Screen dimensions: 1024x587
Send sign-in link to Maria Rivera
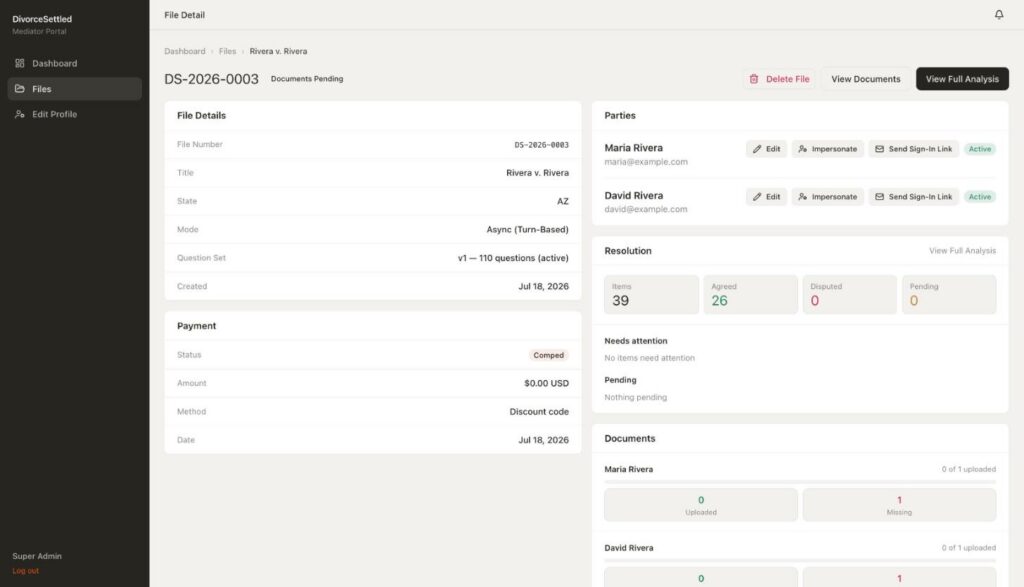click(913, 149)
